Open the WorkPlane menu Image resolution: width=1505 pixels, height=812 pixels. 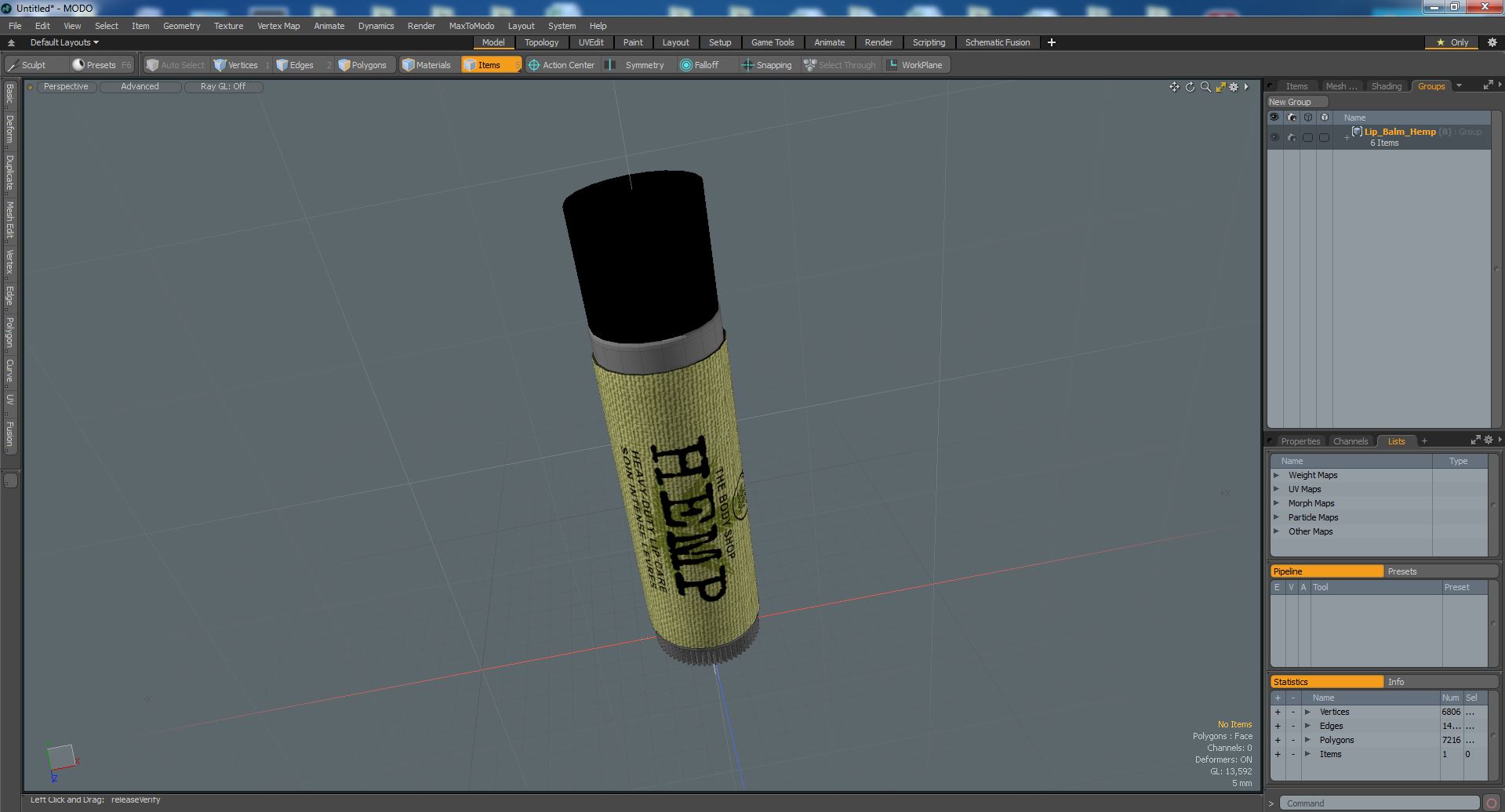point(915,65)
